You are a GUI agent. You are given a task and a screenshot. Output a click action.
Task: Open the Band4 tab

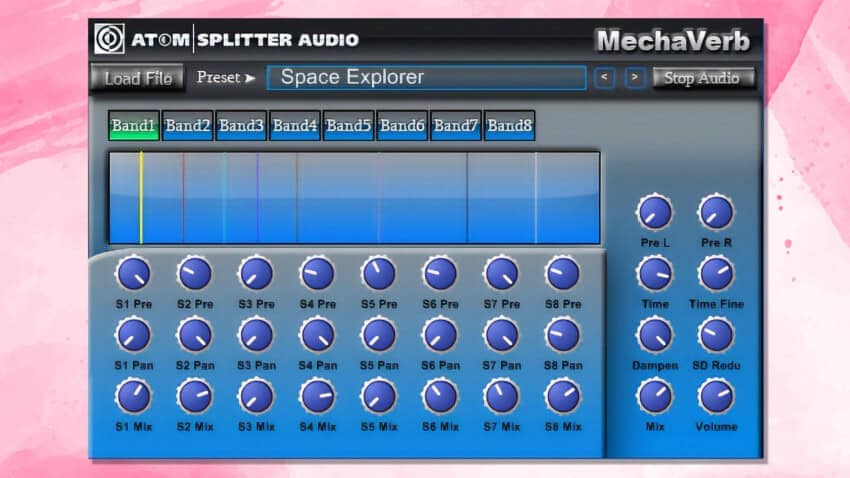pos(294,126)
